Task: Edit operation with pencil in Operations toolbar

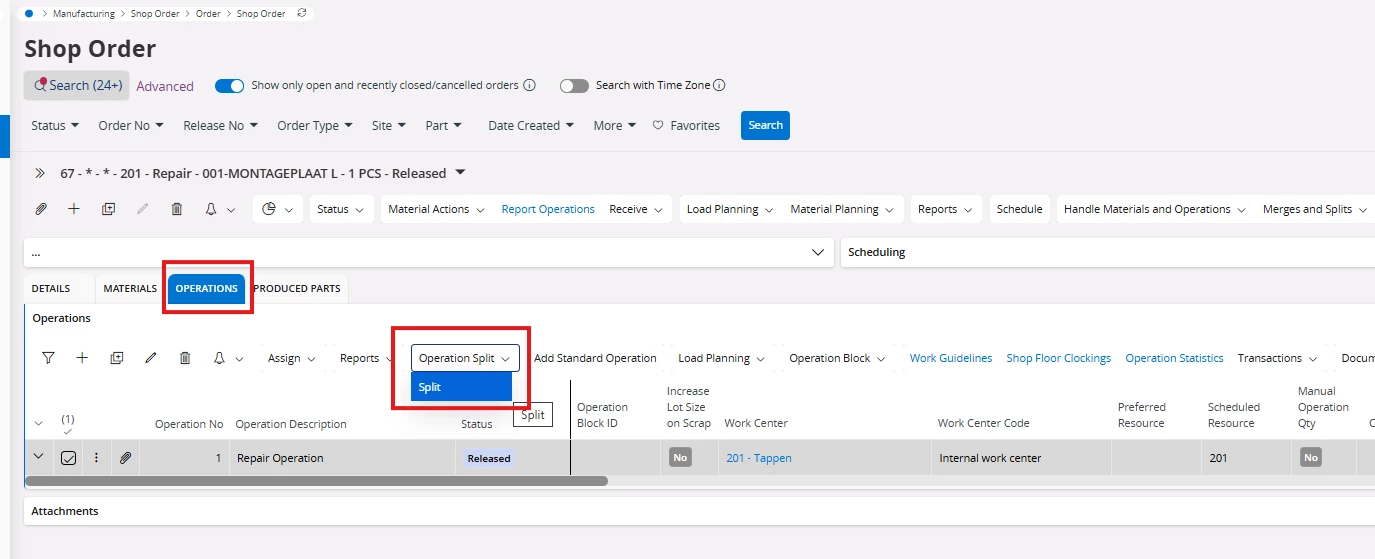Action: [151, 358]
